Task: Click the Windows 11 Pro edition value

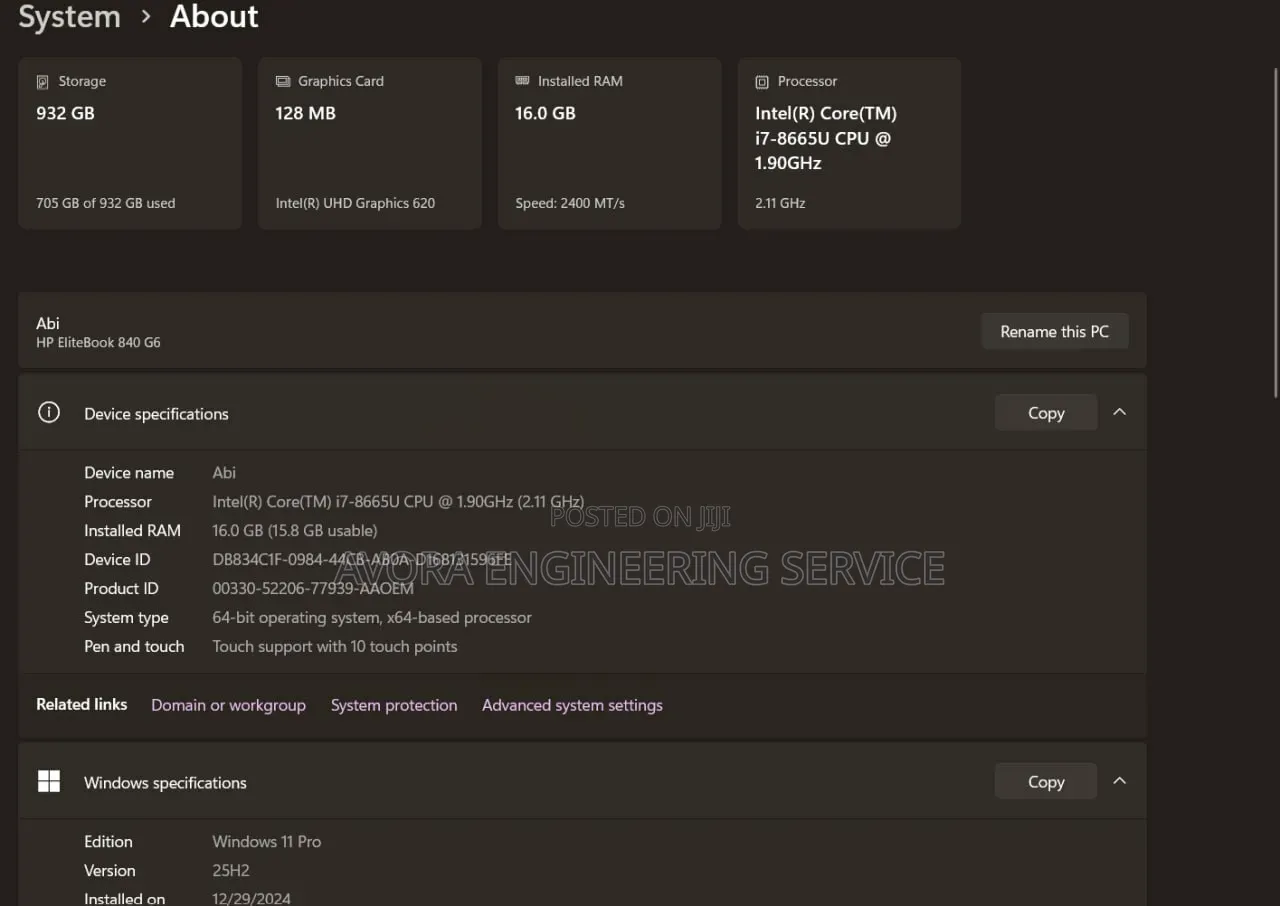Action: click(x=267, y=842)
